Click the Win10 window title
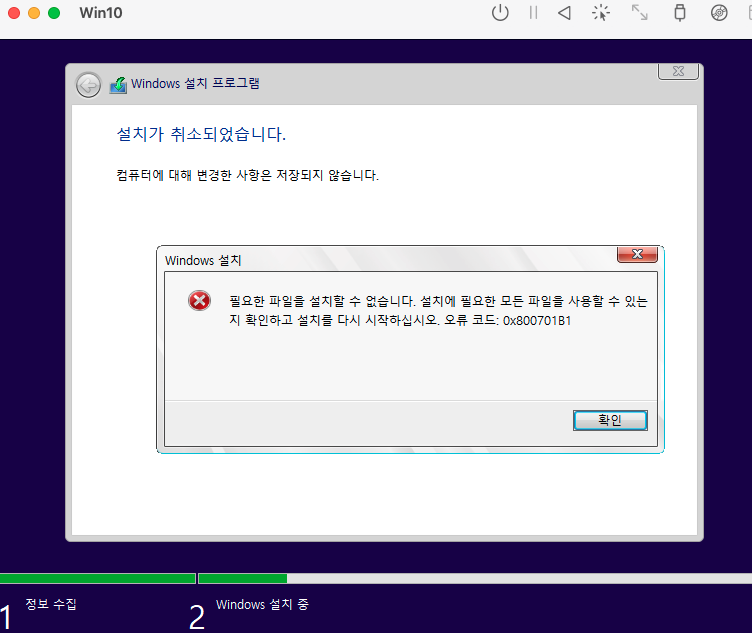Image resolution: width=752 pixels, height=633 pixels. coord(101,13)
